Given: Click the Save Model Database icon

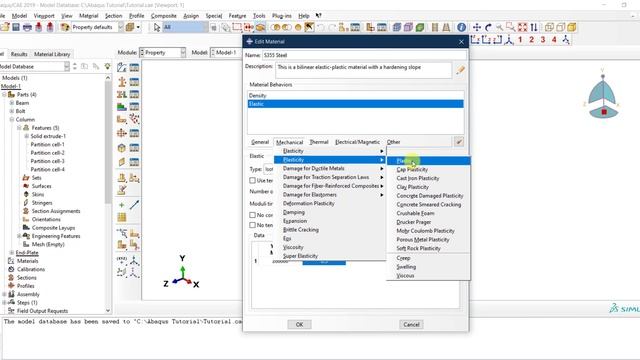Looking at the screenshot, I should 16,27.
